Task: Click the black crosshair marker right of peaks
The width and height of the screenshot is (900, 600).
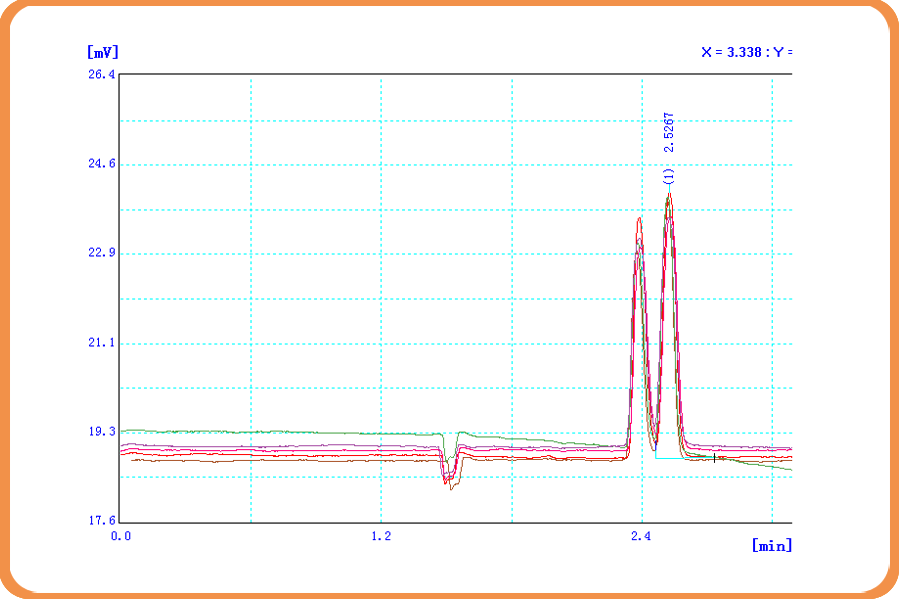Action: pos(715,457)
